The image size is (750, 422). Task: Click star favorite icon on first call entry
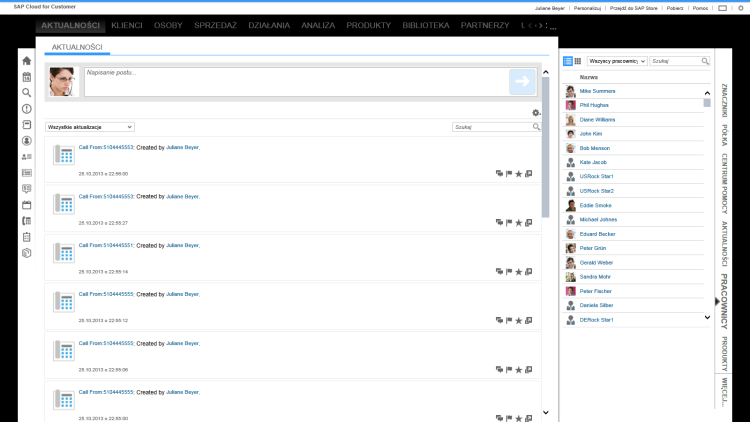pyautogui.click(x=518, y=174)
